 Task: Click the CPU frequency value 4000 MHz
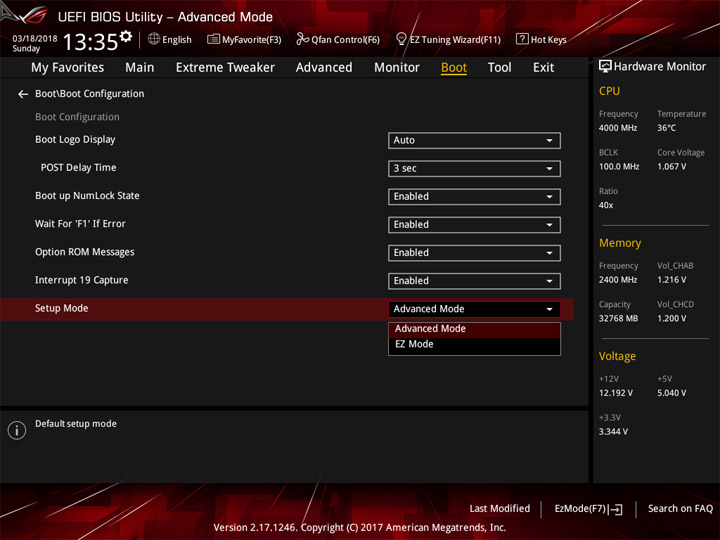click(x=618, y=128)
